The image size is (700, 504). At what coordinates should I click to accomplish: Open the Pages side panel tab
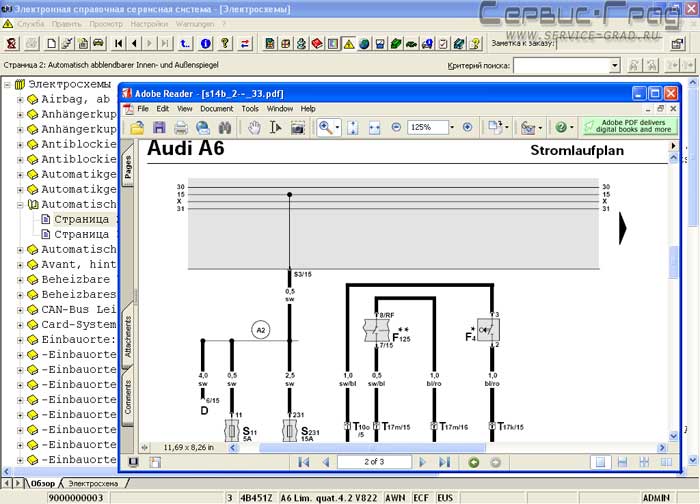pos(128,167)
